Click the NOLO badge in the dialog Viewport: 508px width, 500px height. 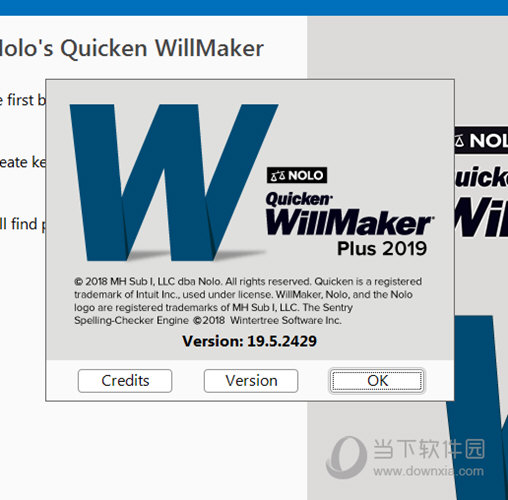[297, 175]
